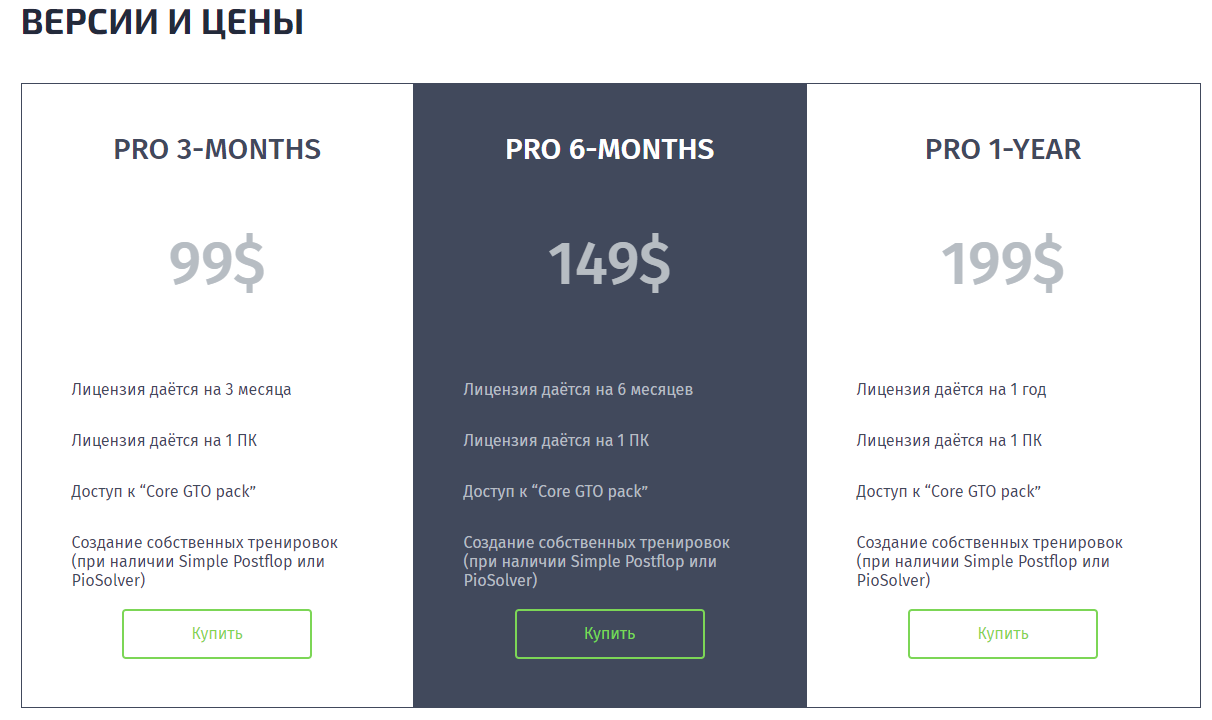Click 'Создание собственных тренировок' in 6-months card
This screenshot has width=1212, height=720.
pos(596,543)
